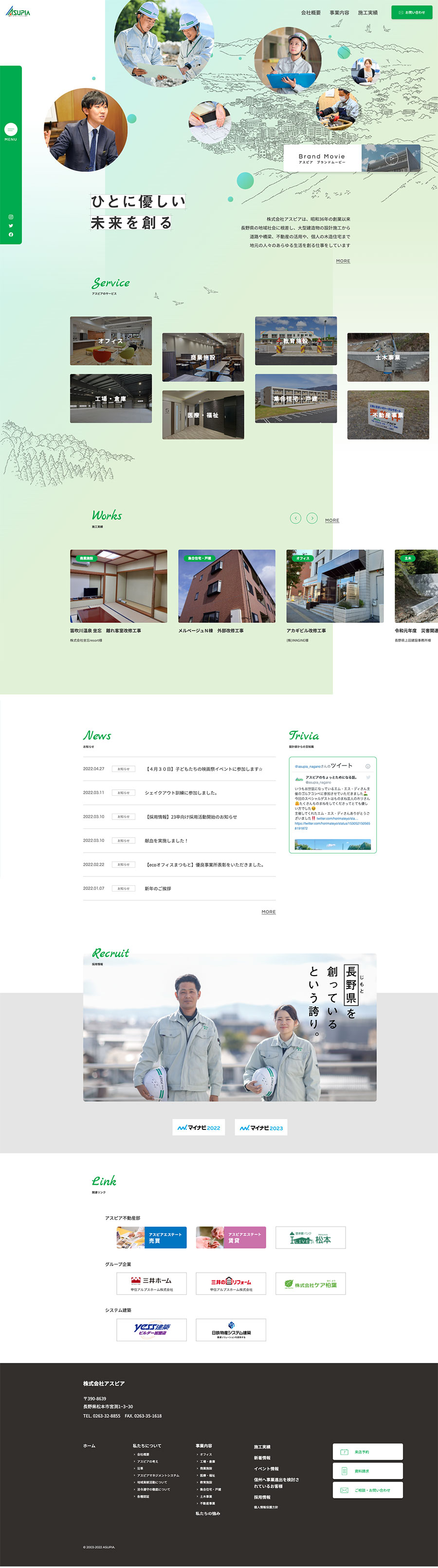438x1568 pixels.
Task: Open the 集合住宅・戸建 service tile
Action: (x=295, y=399)
